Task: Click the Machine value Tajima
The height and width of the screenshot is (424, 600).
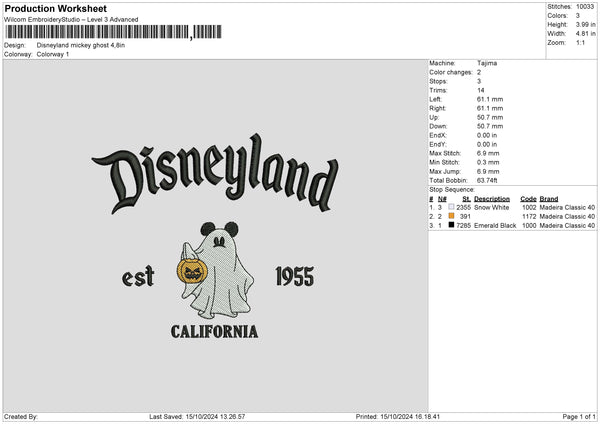Action: 487,63
